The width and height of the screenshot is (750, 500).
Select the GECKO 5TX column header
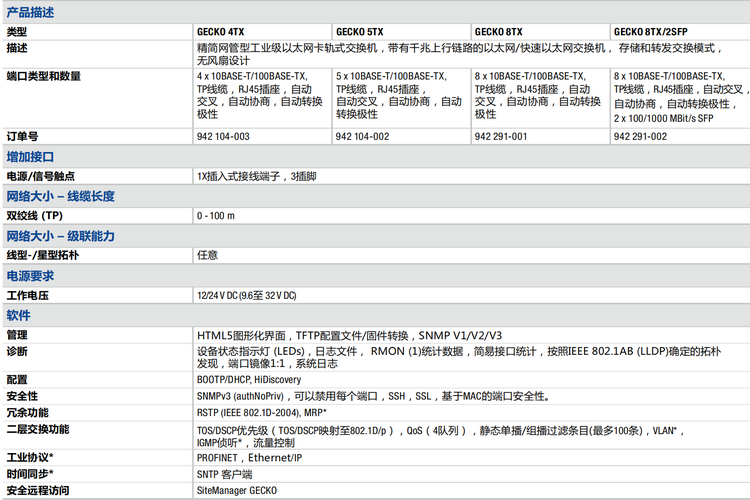(360, 32)
